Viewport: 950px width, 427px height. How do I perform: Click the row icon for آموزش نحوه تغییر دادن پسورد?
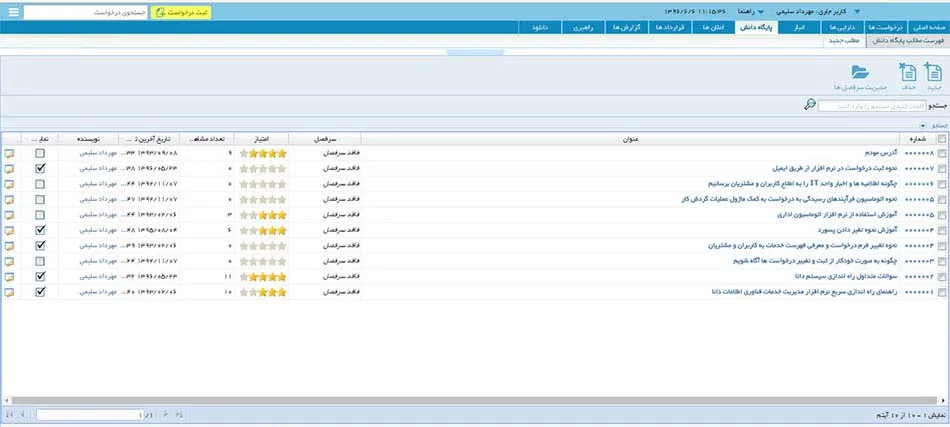coord(9,230)
